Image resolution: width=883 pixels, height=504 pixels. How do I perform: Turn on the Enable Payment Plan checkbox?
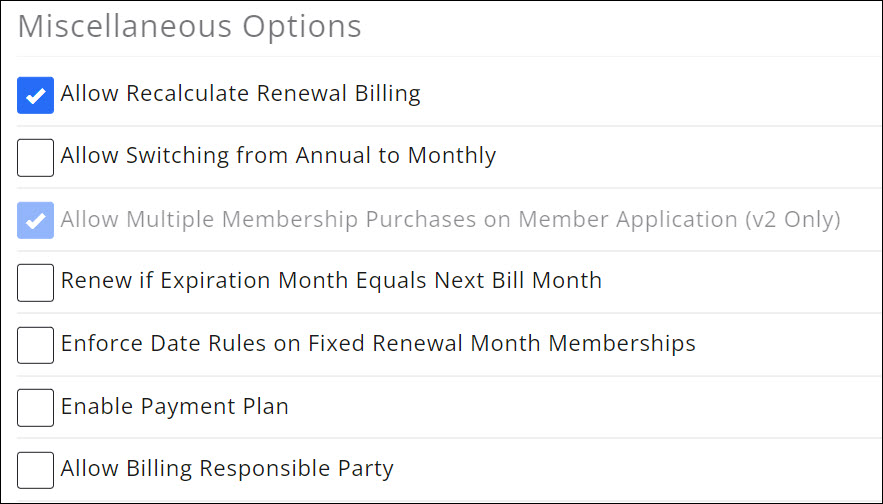(36, 407)
